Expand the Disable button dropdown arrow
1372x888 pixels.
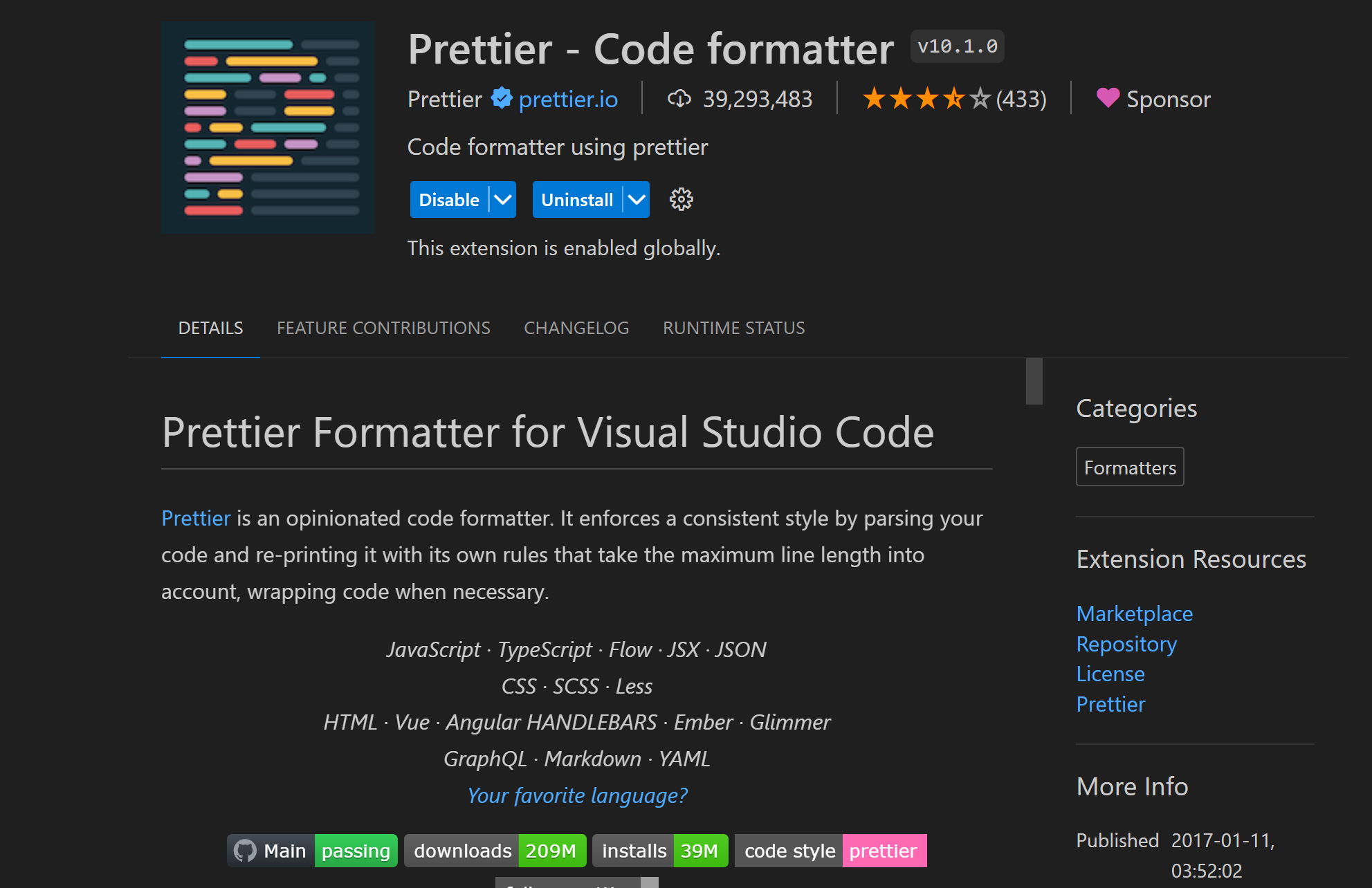(502, 199)
